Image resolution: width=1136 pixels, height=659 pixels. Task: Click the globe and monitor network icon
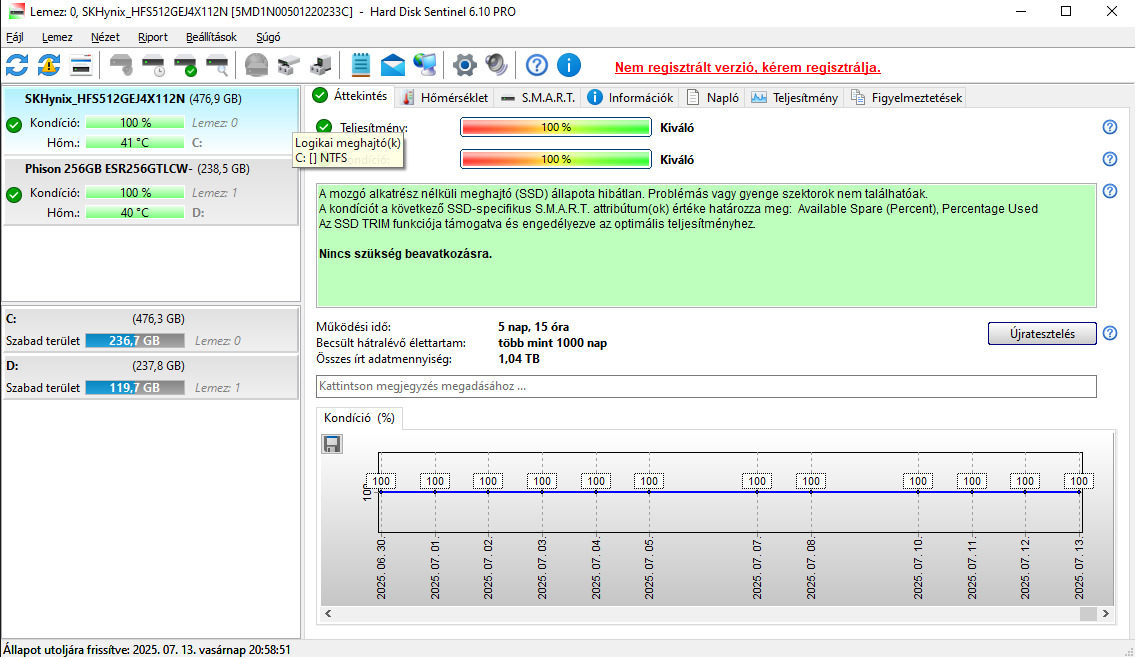[x=425, y=66]
